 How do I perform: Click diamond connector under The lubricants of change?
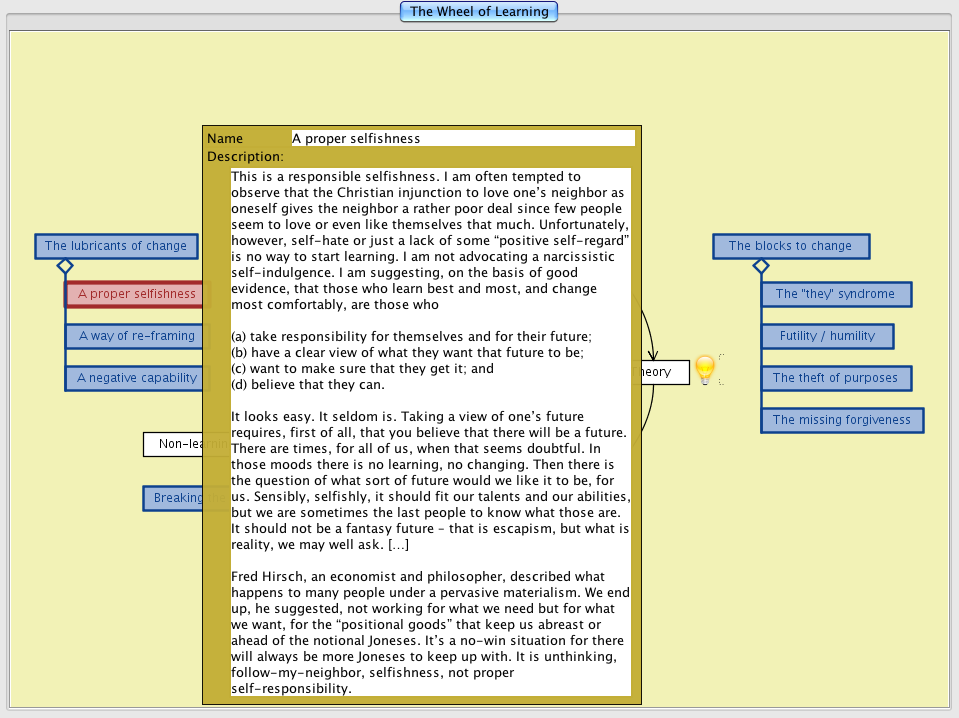coord(65,266)
